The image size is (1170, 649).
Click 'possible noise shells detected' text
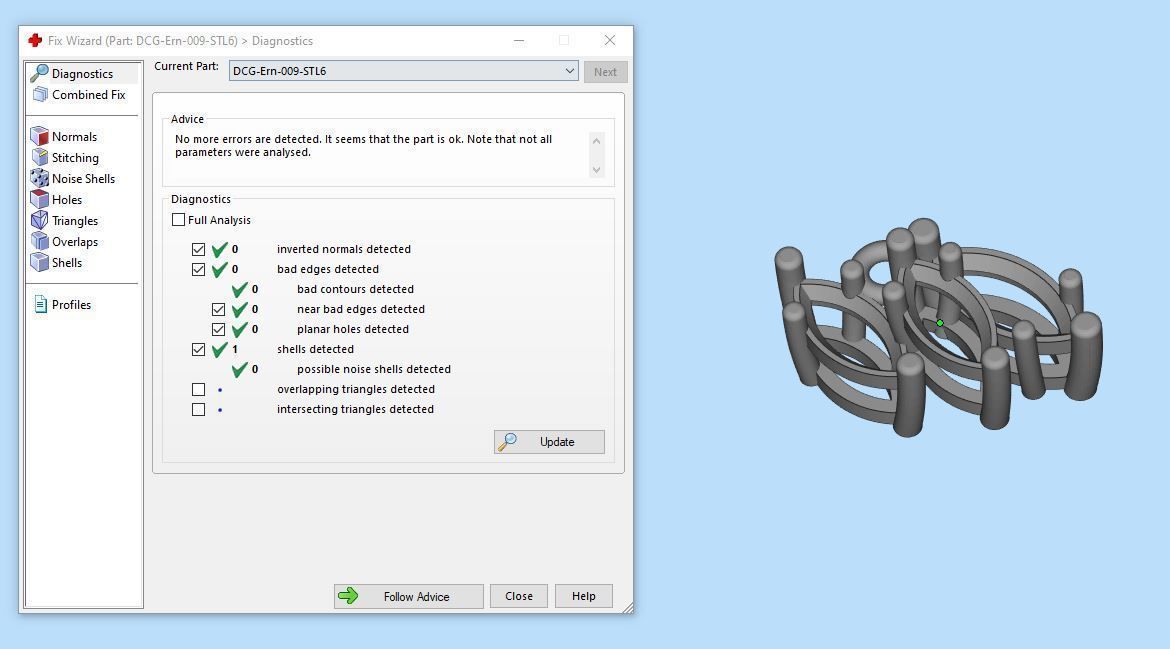pos(374,369)
